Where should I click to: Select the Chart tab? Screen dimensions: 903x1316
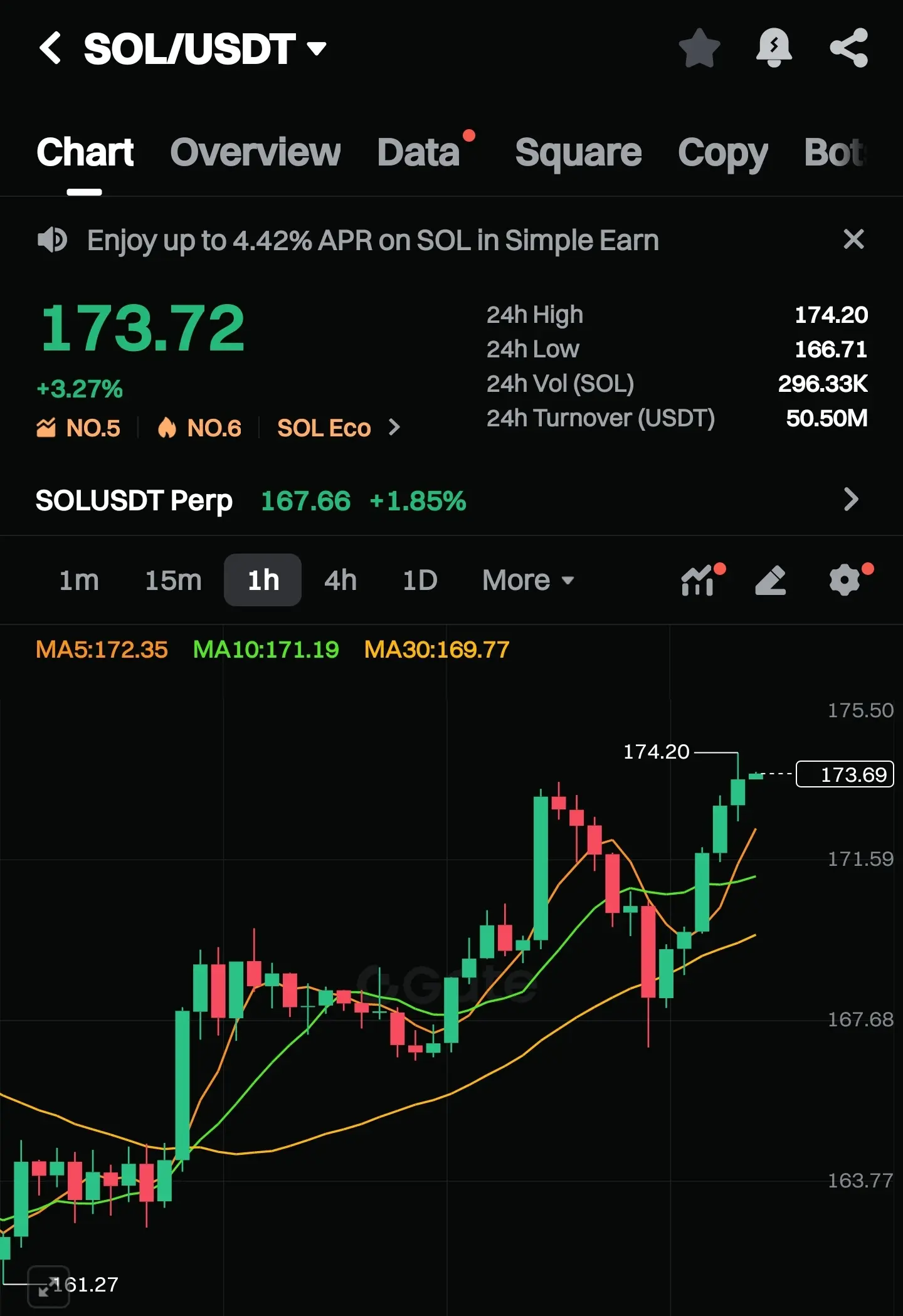tap(85, 152)
